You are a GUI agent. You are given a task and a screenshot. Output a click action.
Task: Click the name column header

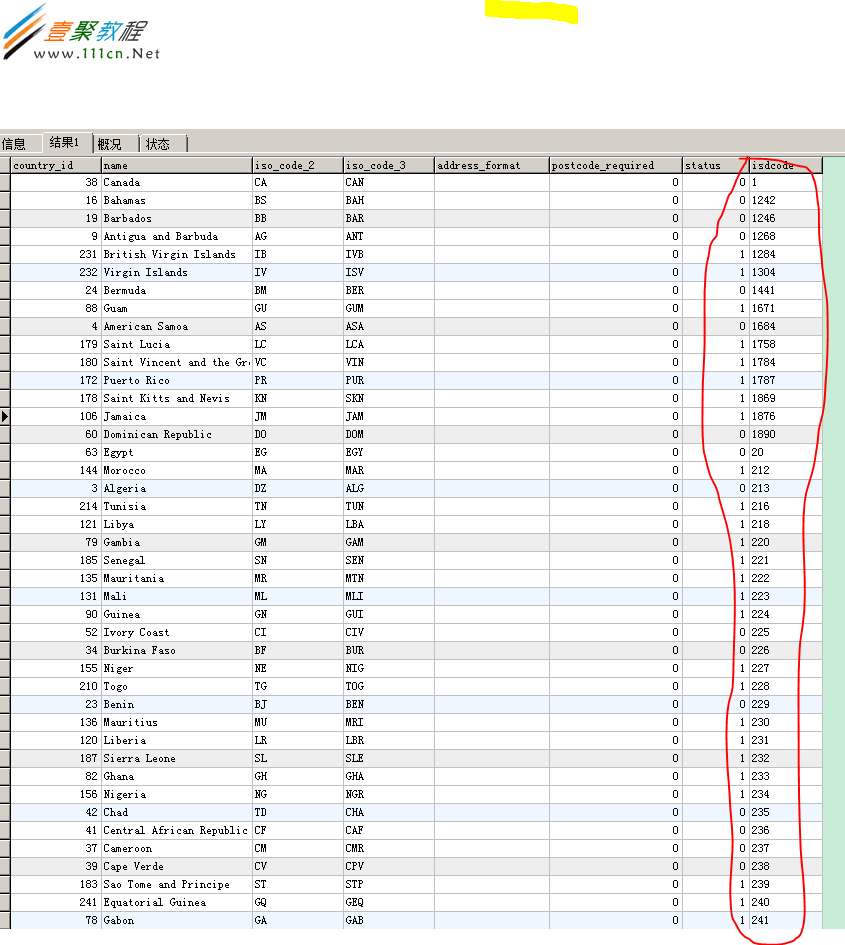(x=177, y=165)
